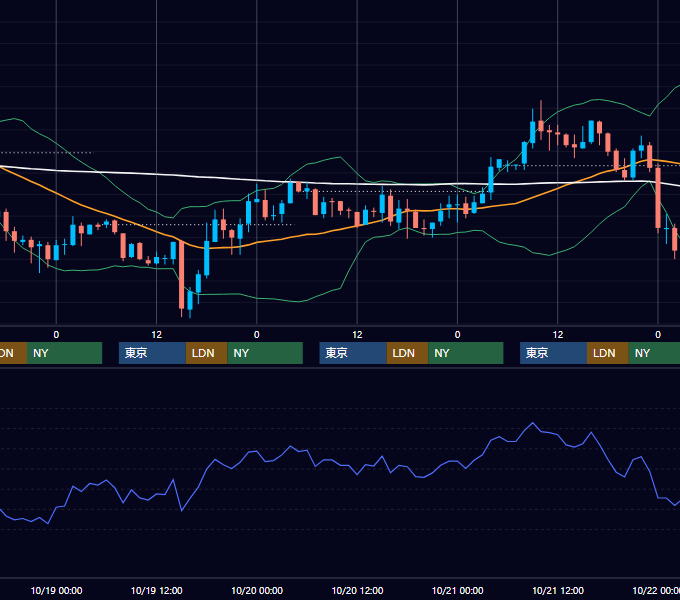Click the LDN session block for 10/21
Image resolution: width=680 pixels, height=600 pixels.
pos(608,353)
